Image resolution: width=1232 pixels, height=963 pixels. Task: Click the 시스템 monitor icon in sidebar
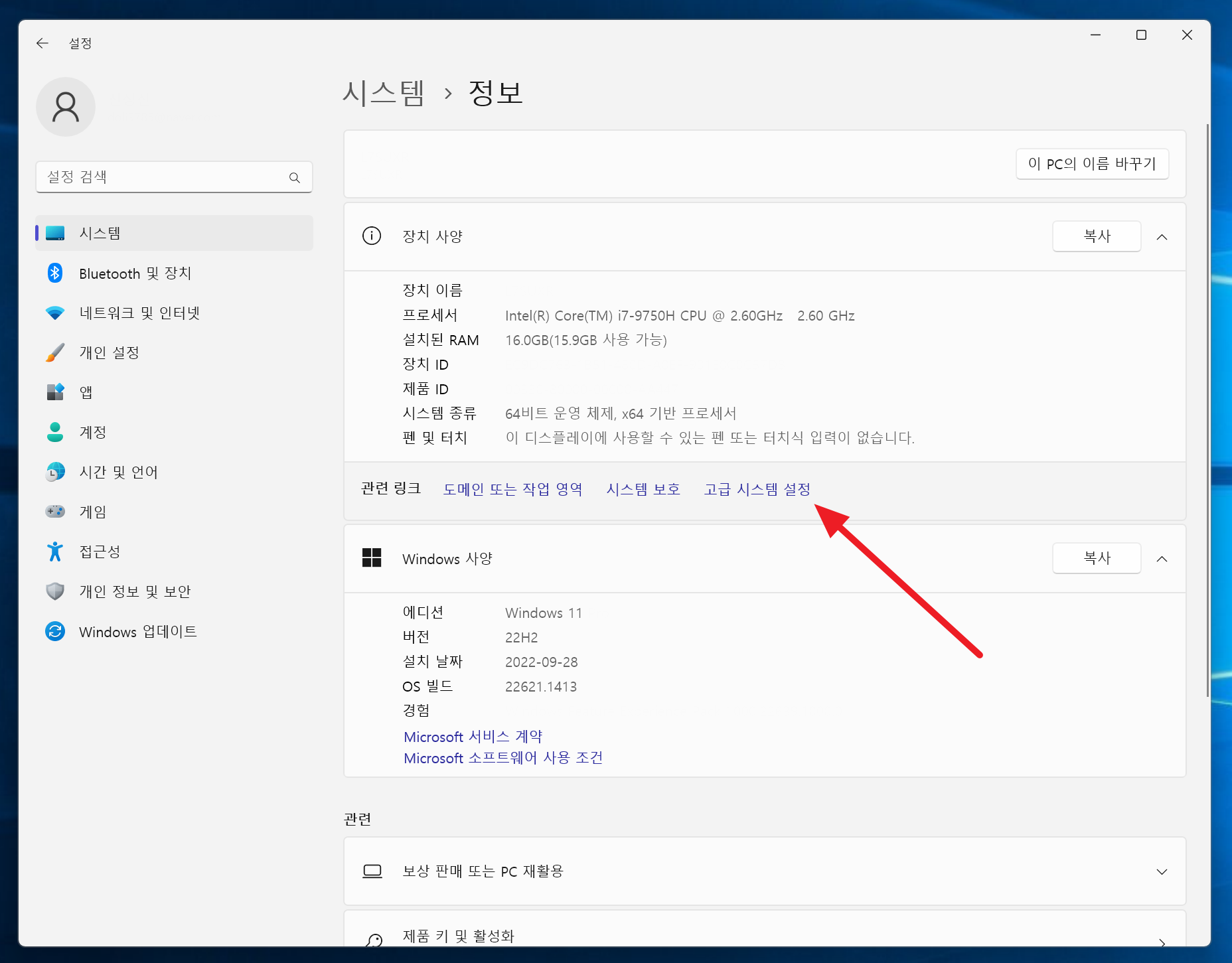(x=55, y=233)
